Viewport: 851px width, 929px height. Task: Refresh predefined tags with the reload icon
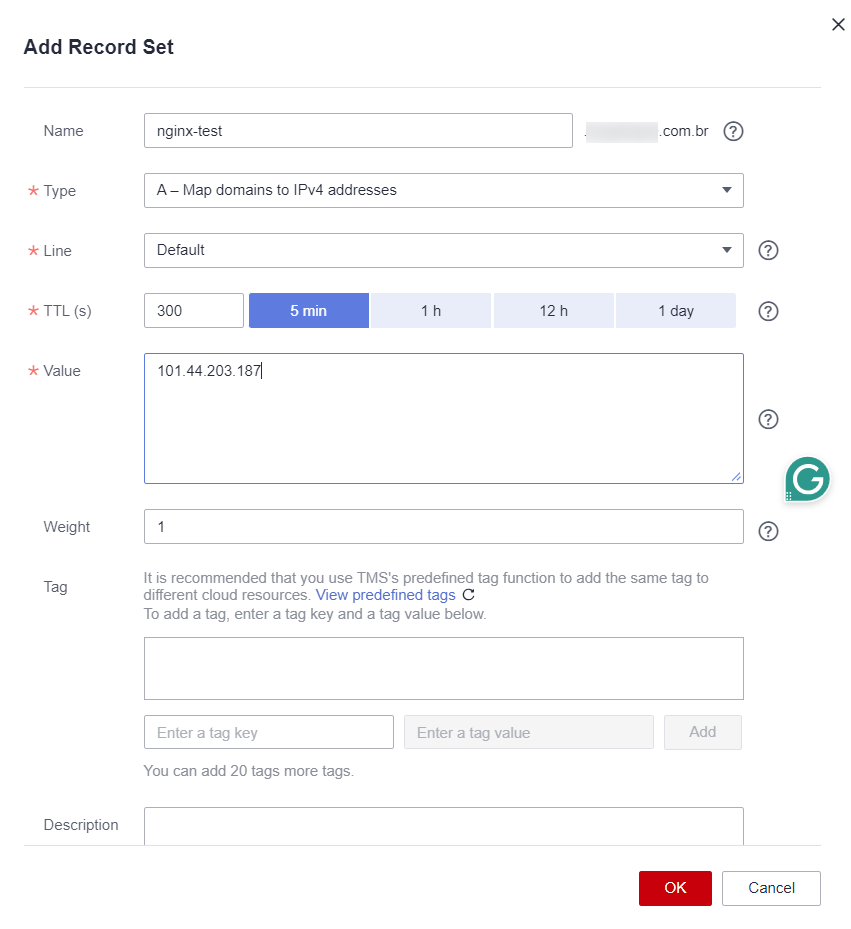469,595
